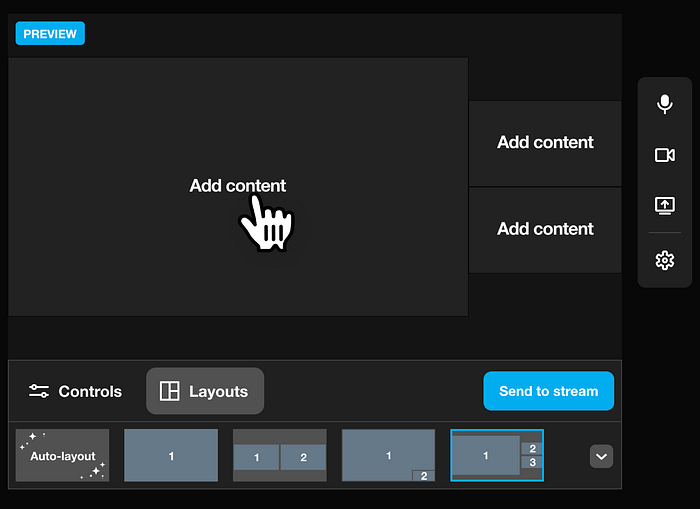
Task: Choose the picture-in-picture layout thumbnail
Action: 388,455
